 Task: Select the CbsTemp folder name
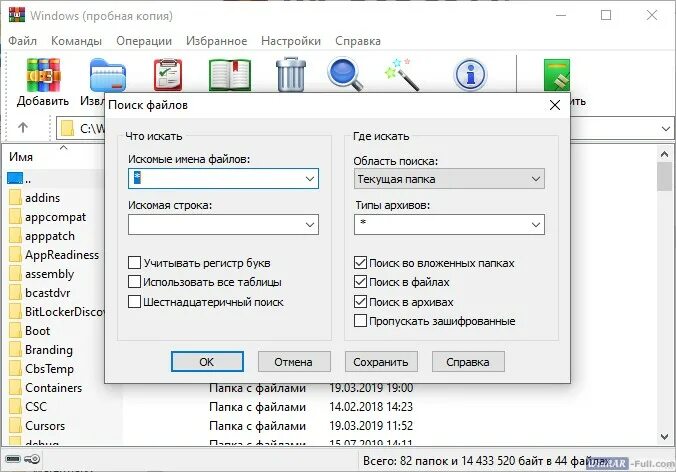pyautogui.click(x=49, y=369)
